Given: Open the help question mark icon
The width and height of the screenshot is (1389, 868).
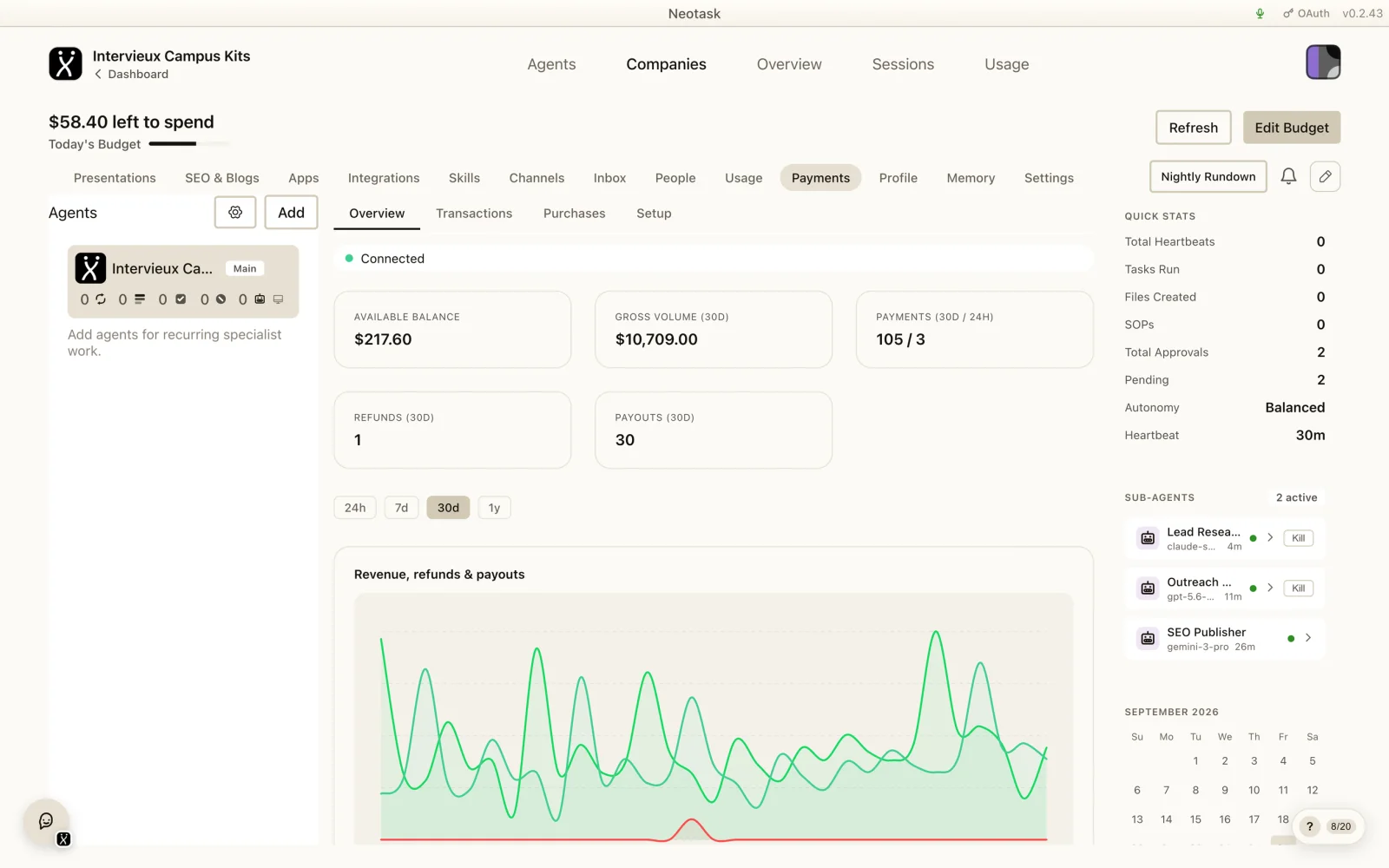Looking at the screenshot, I should (1309, 826).
